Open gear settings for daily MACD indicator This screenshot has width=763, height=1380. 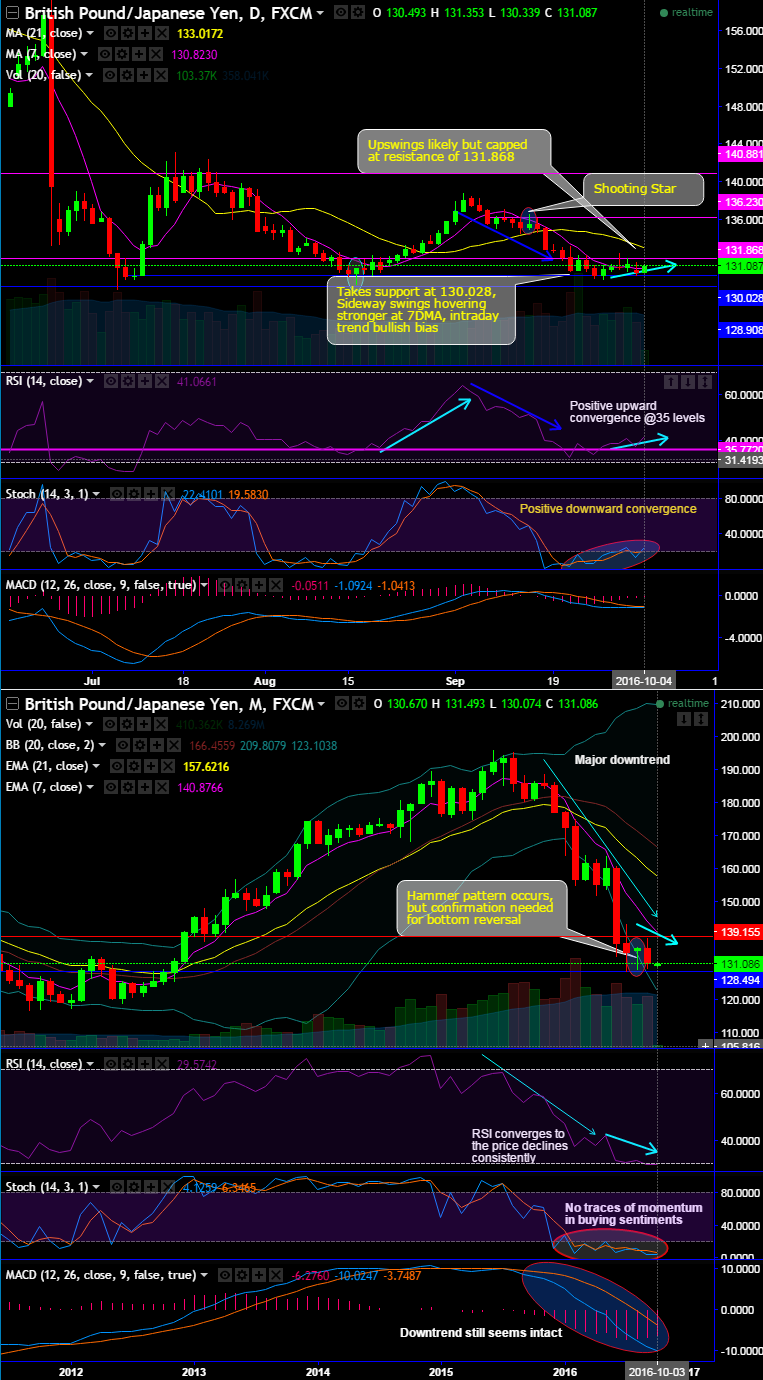point(242,586)
